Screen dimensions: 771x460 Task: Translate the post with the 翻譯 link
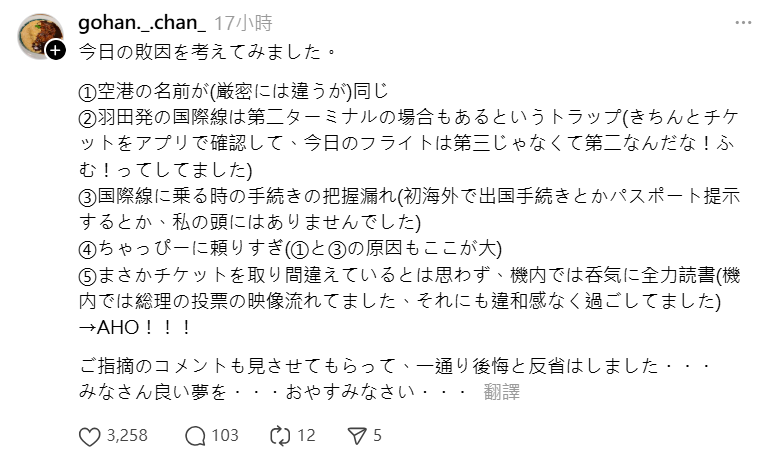[x=501, y=392]
